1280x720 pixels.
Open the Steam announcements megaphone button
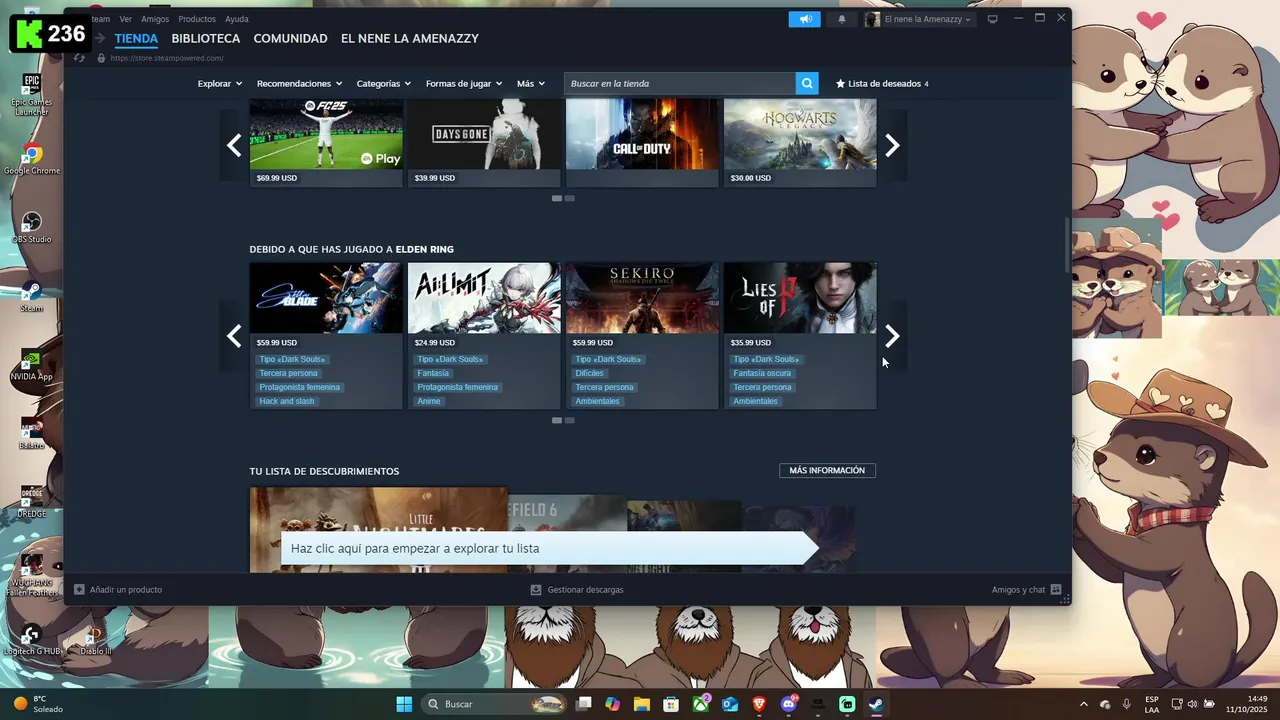(804, 19)
